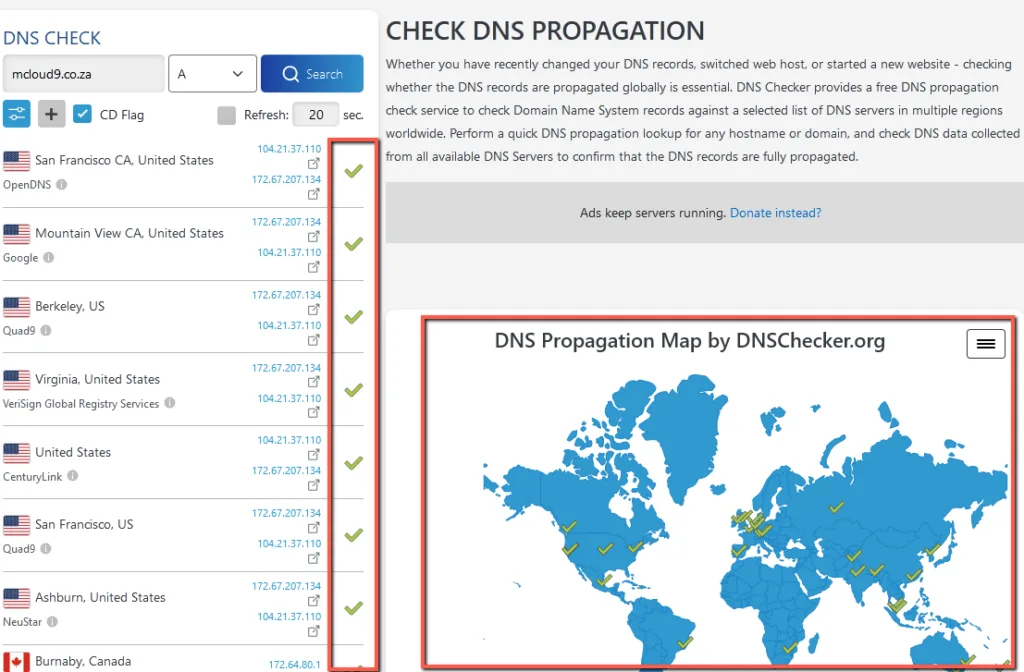
Task: Click 104.21.37.110 in CenturyLink United States row
Action: [x=289, y=440]
